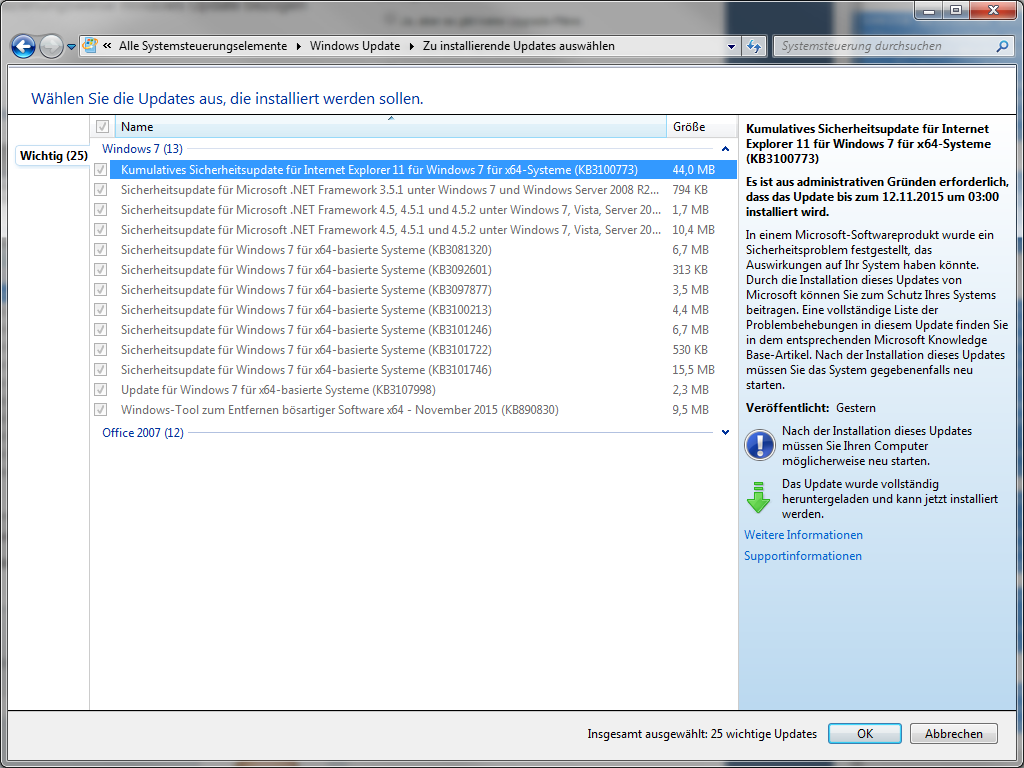The image size is (1024, 768).
Task: Click the Windows 7 (13) group label
Action: coord(142,150)
